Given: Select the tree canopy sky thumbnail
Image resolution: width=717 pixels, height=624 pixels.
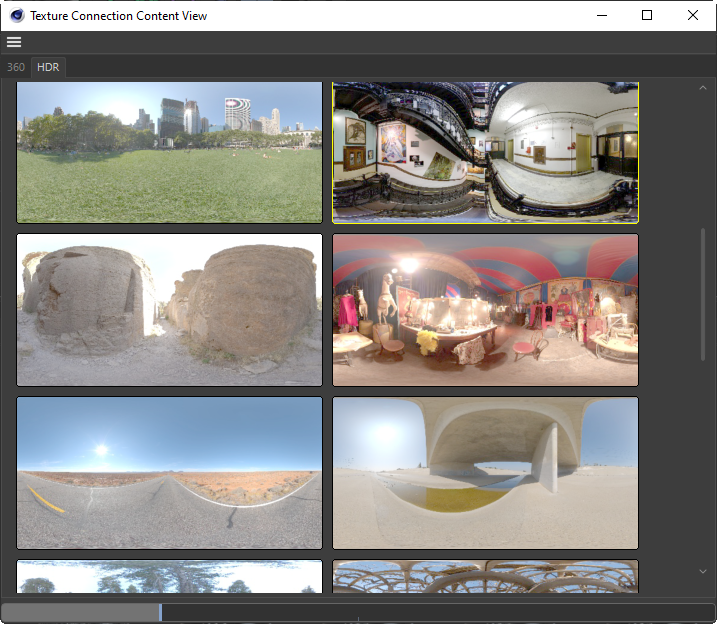Looking at the screenshot, I should pyautogui.click(x=169, y=576).
